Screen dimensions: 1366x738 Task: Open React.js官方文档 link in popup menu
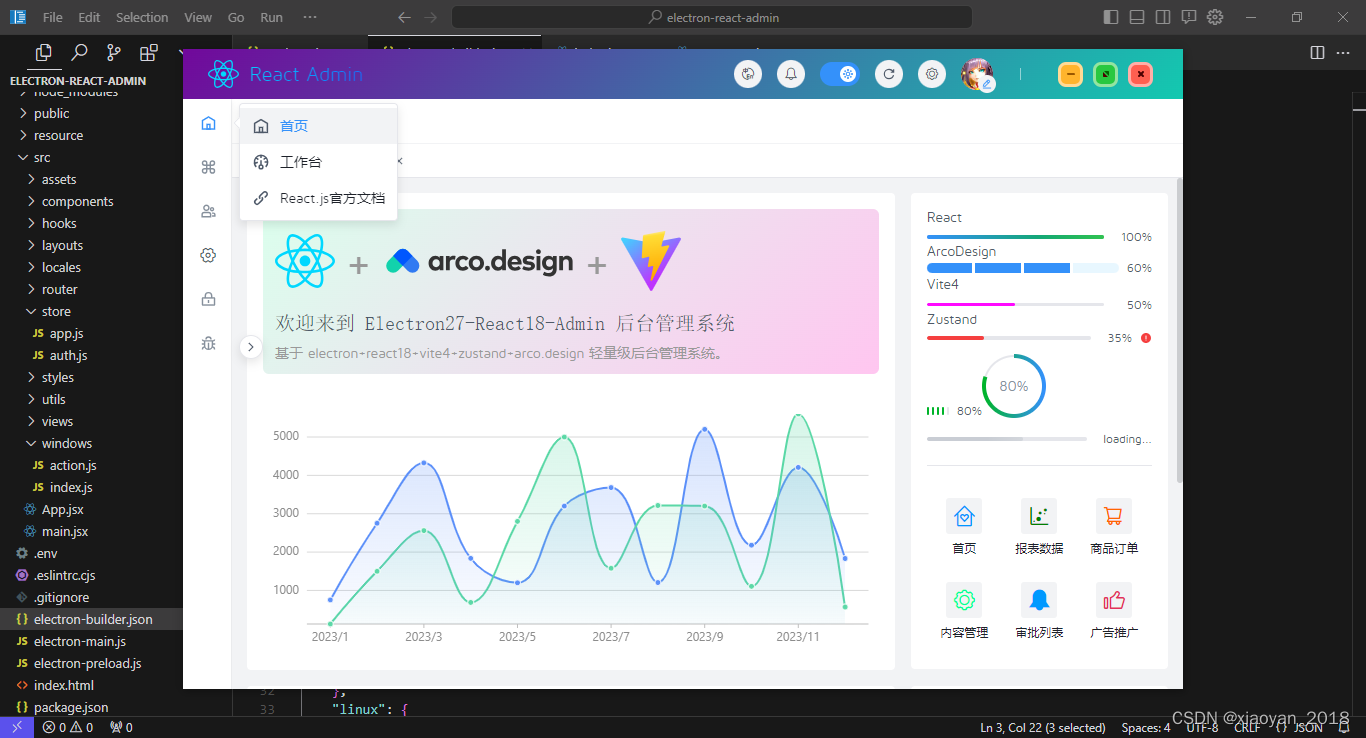tap(319, 198)
